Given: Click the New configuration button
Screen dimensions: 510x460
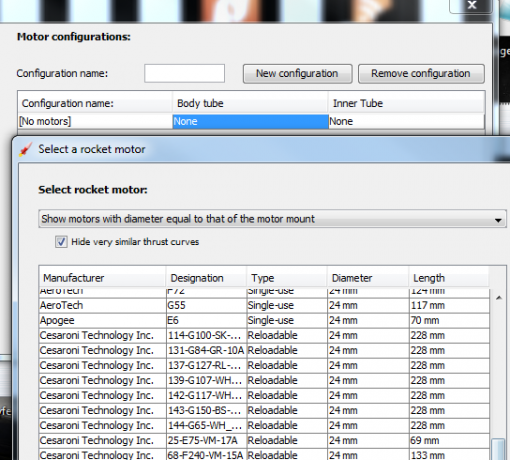Looking at the screenshot, I should coord(297,74).
